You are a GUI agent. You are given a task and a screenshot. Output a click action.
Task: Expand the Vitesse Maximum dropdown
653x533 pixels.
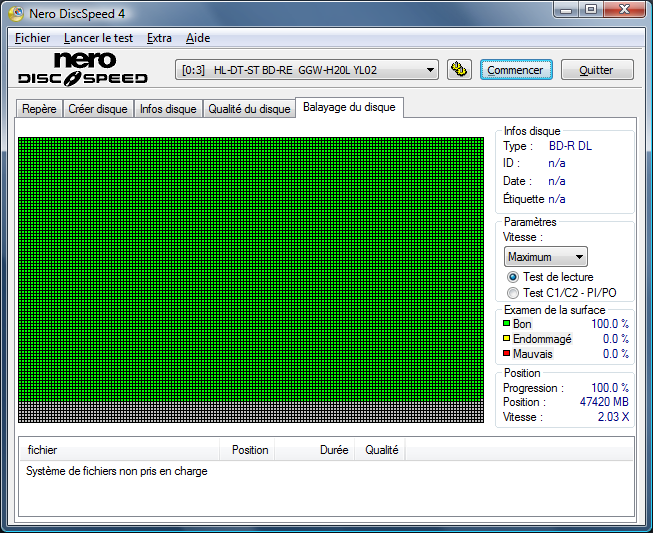tap(579, 257)
